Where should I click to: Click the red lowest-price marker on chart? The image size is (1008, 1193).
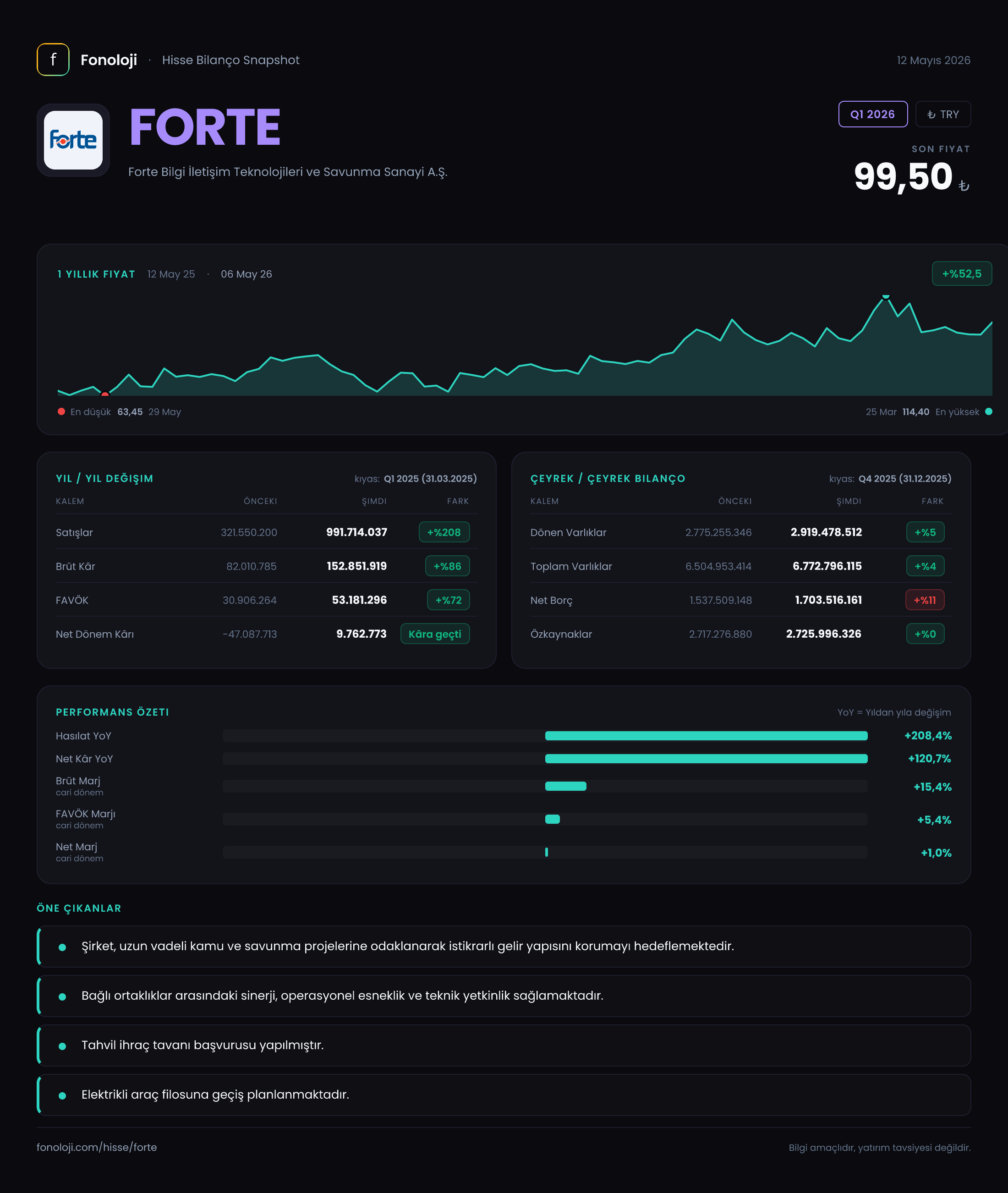coord(104,394)
